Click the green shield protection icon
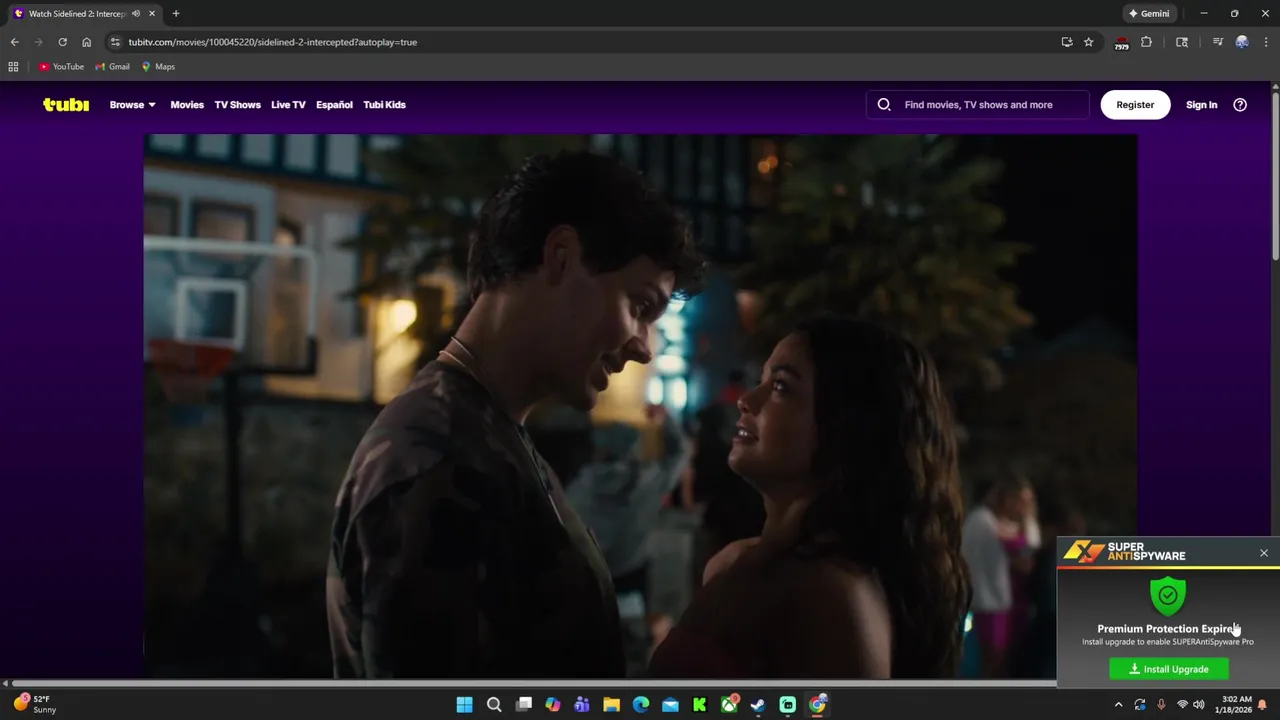 [x=1168, y=596]
